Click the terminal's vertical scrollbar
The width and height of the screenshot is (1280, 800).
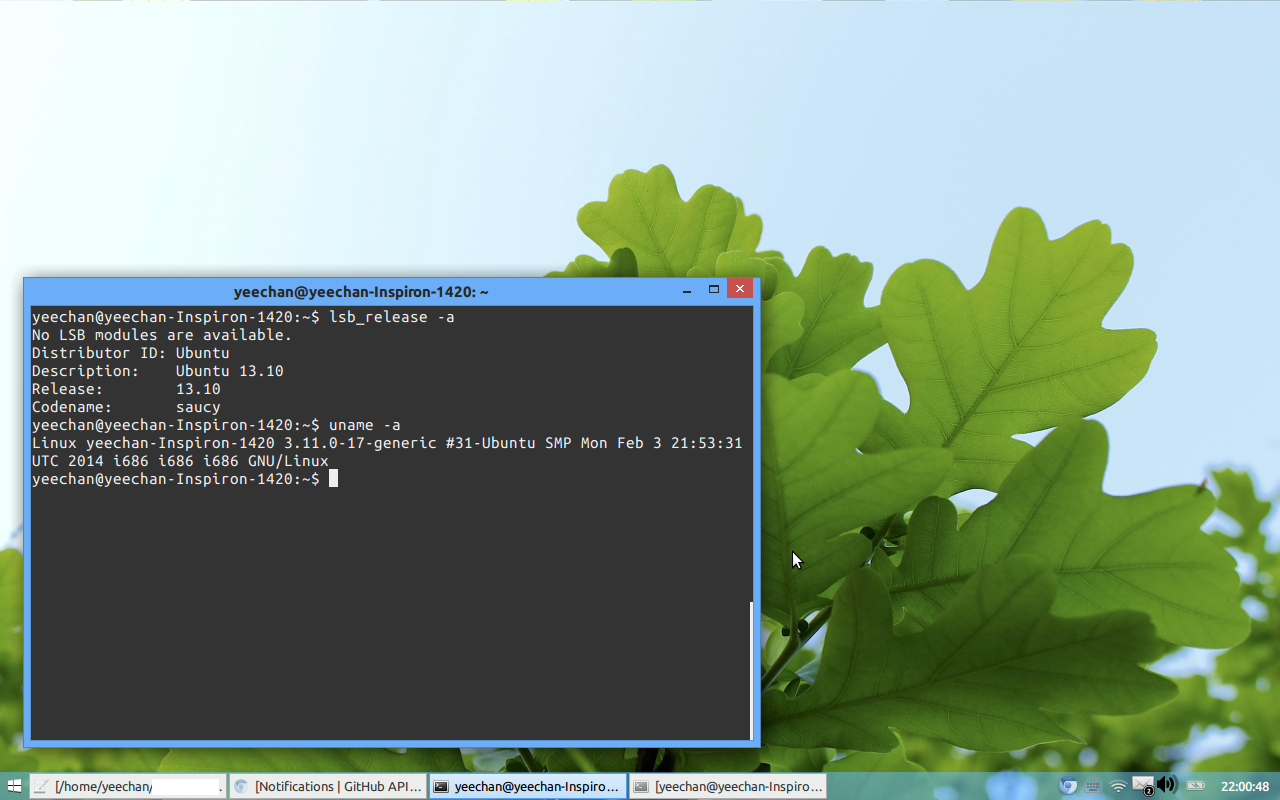752,670
